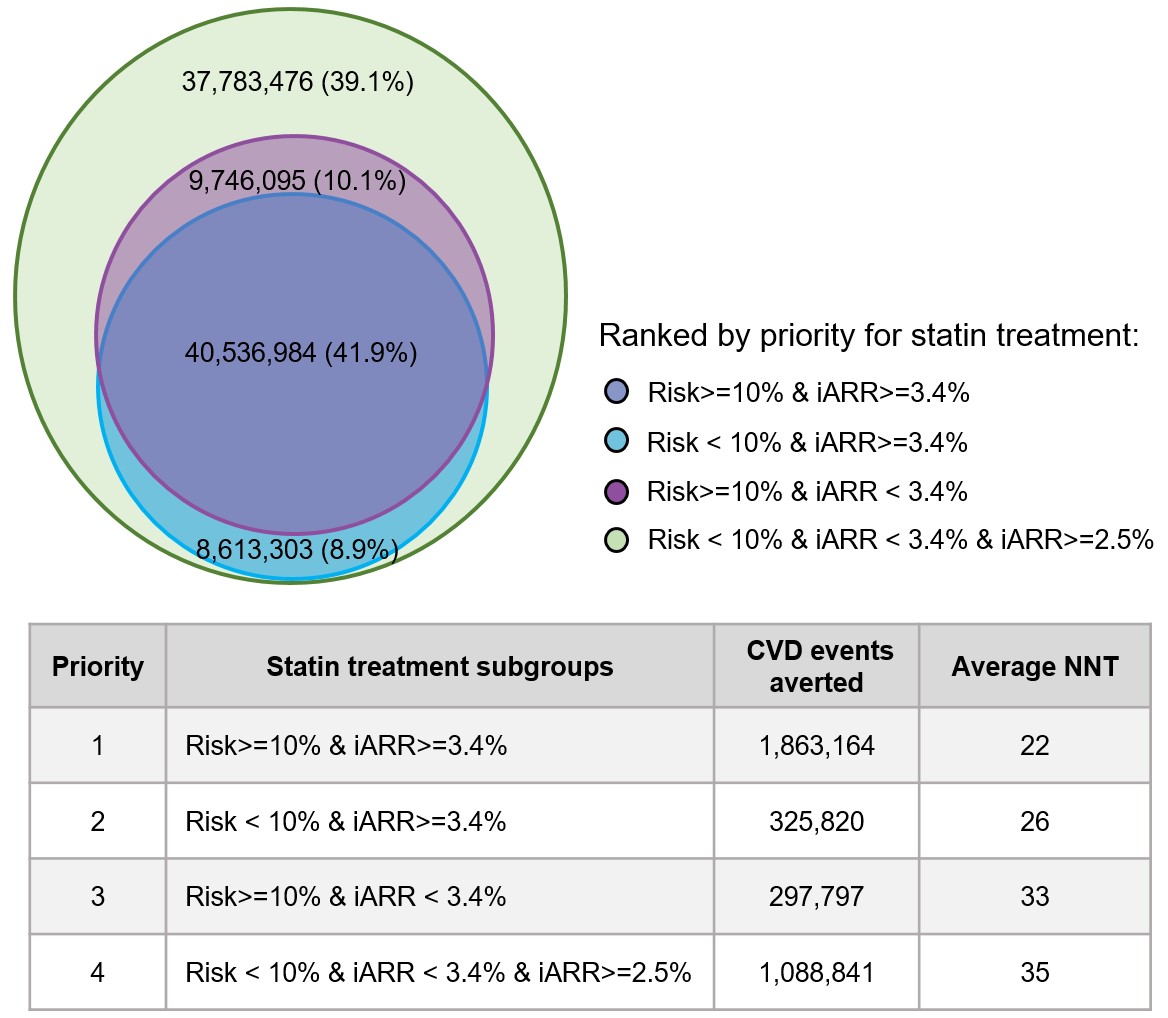Viewport: 1168px width, 1018px height.
Task: Click the Average NNT value 22
Action: pos(1035,745)
